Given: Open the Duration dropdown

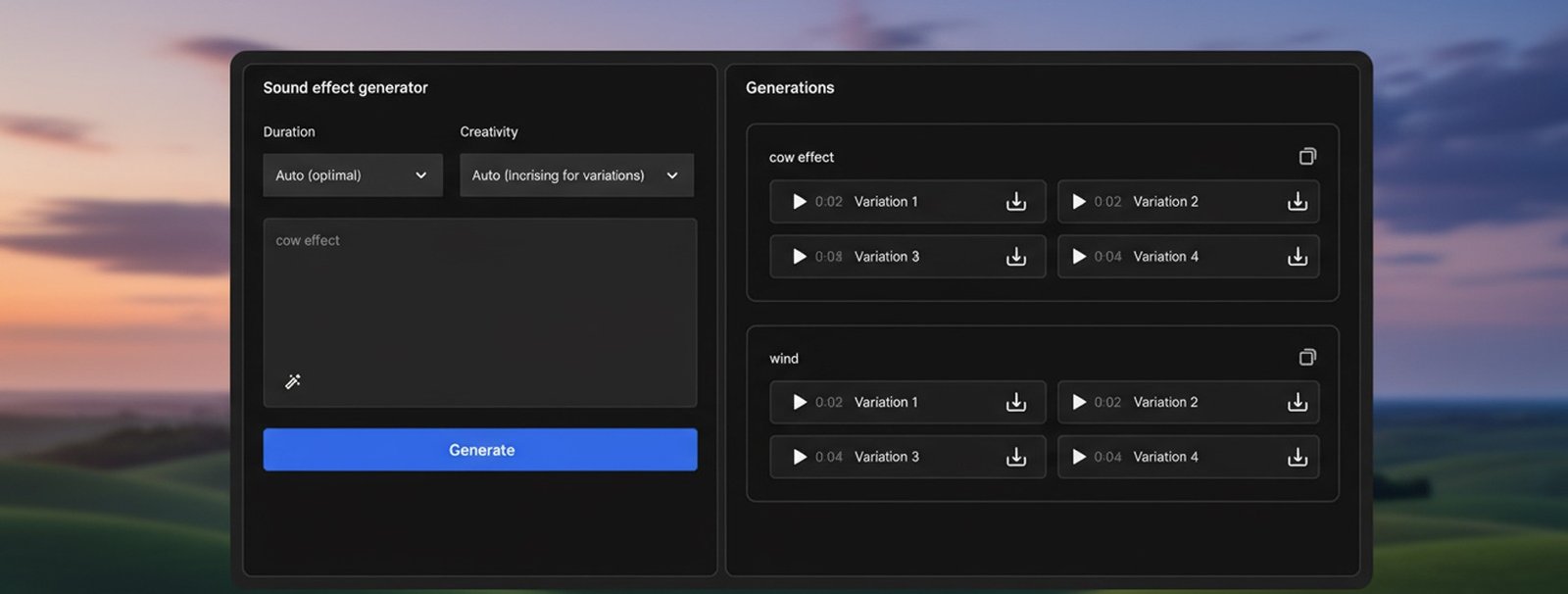Looking at the screenshot, I should (352, 175).
